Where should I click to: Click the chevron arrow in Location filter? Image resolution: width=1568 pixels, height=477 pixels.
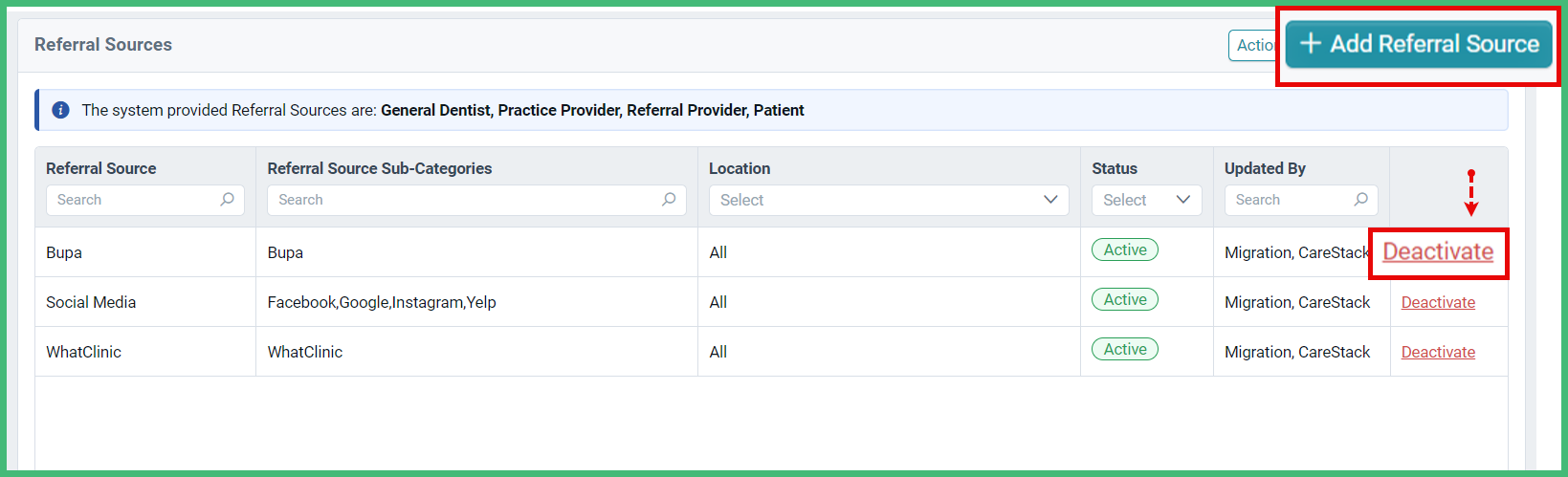[1050, 200]
